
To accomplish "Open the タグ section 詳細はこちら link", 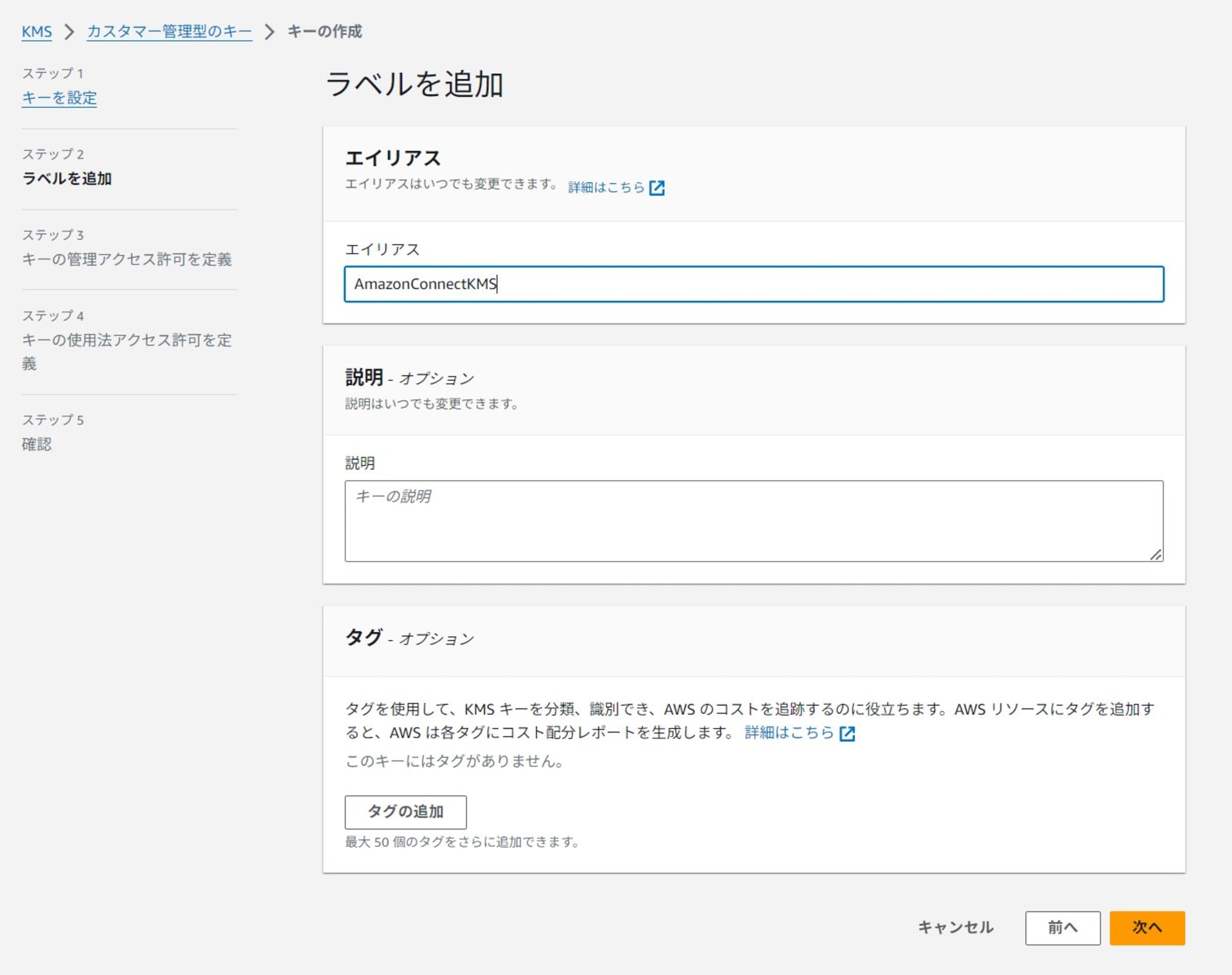I will [x=789, y=732].
